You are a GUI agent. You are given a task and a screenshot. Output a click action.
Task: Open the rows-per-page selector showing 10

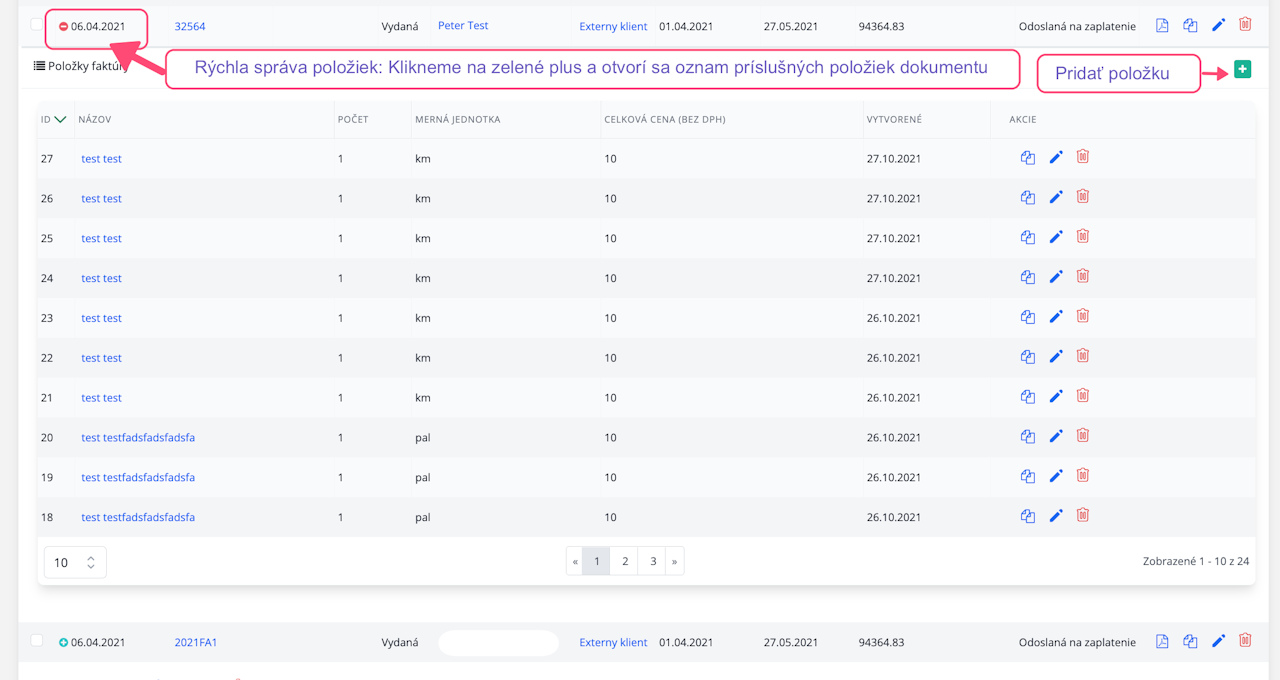(x=75, y=562)
